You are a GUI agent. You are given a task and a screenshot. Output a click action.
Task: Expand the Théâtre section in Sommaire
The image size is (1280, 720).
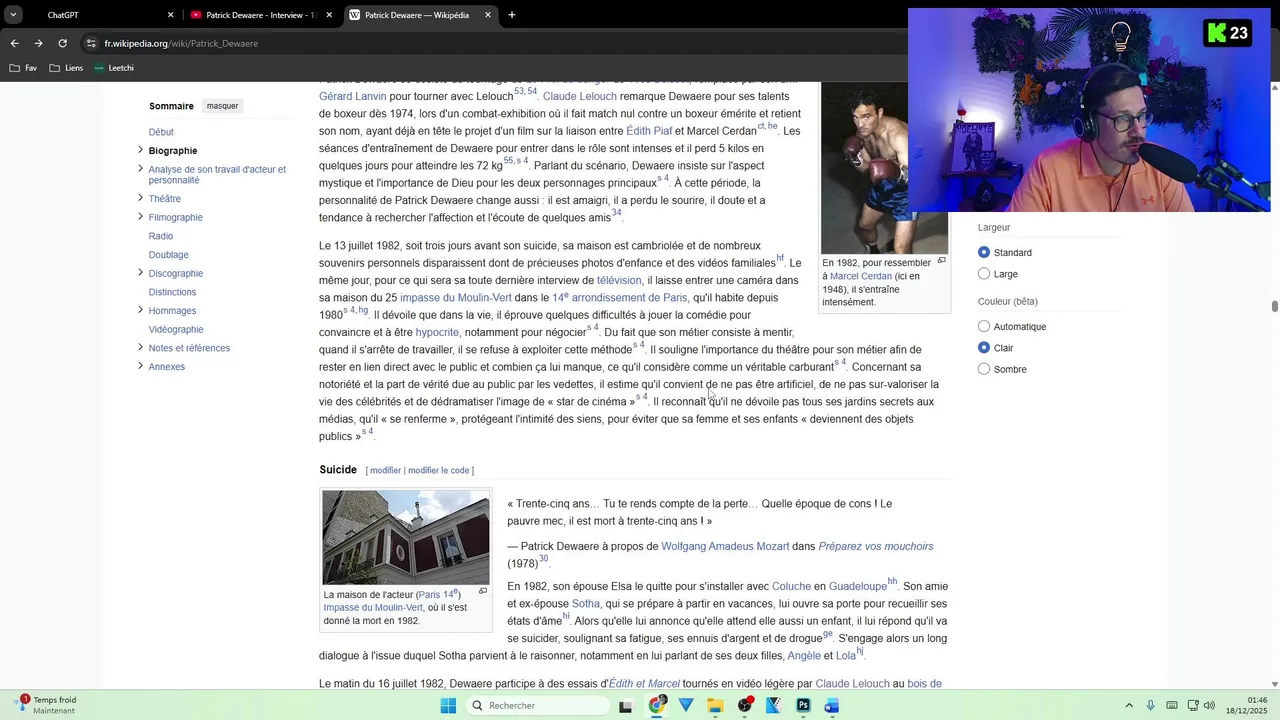pyautogui.click(x=140, y=198)
